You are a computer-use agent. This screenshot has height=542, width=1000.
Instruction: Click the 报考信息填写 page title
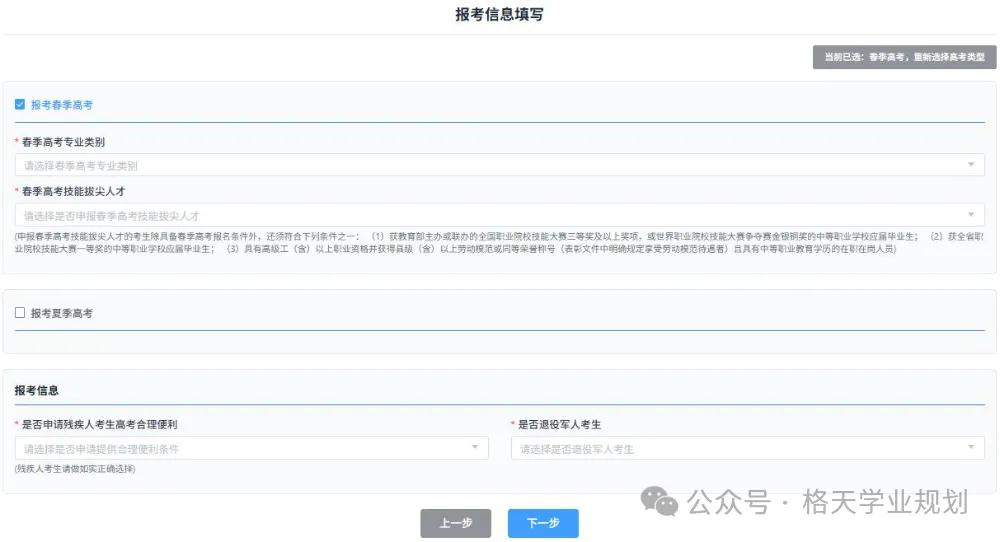[x=499, y=15]
